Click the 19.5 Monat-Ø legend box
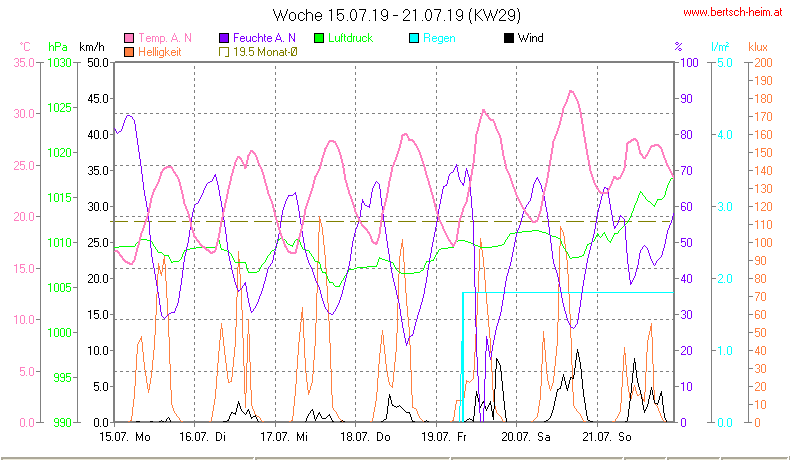This screenshot has height=460, width=790. click(x=224, y=52)
